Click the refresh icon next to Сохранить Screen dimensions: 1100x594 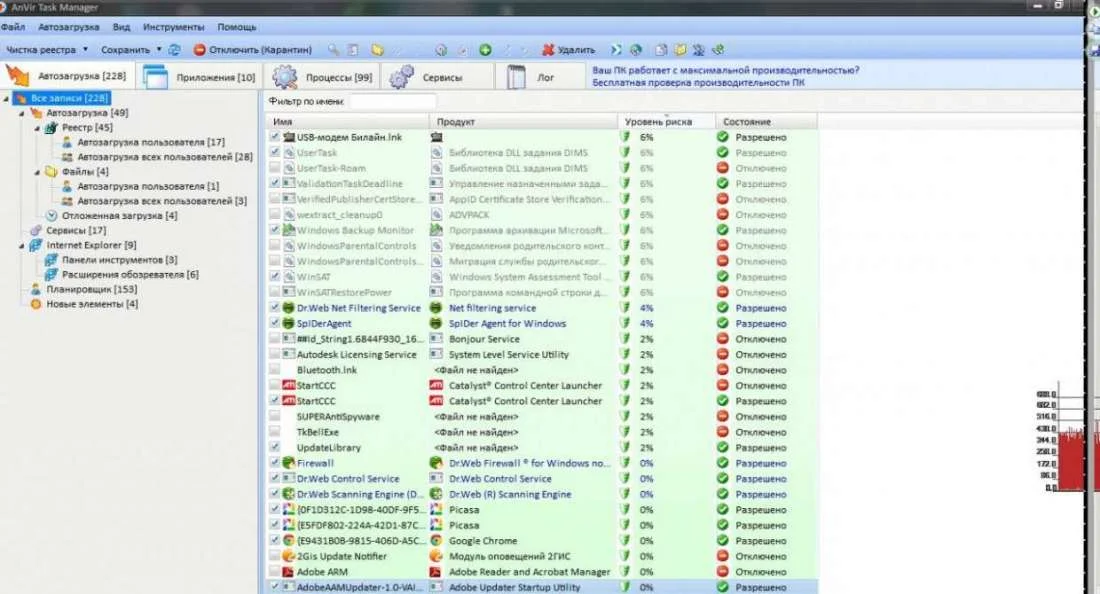174,50
